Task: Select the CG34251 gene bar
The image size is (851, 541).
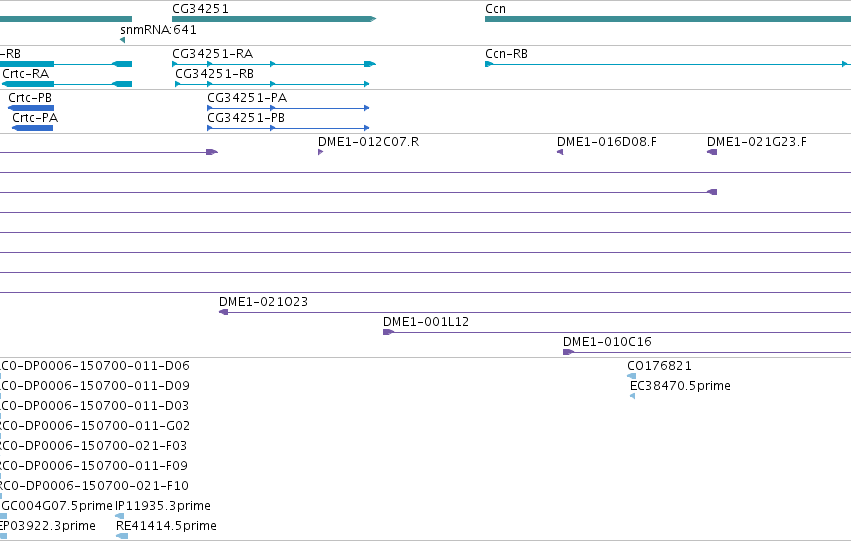Action: (x=274, y=19)
